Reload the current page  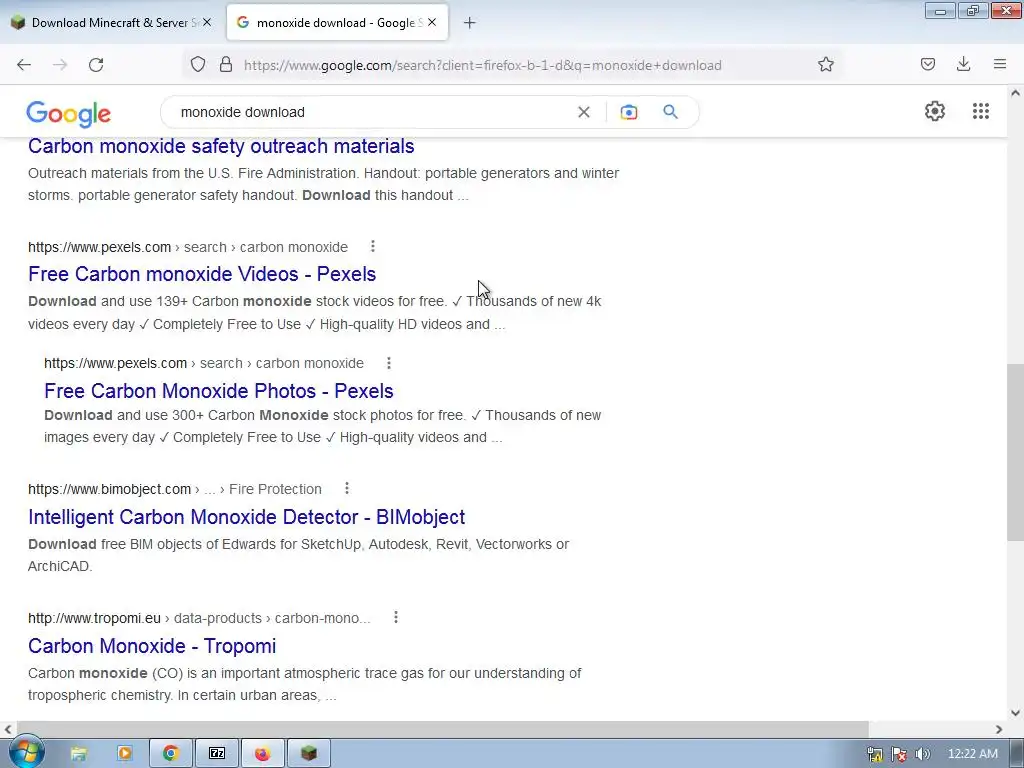96,65
